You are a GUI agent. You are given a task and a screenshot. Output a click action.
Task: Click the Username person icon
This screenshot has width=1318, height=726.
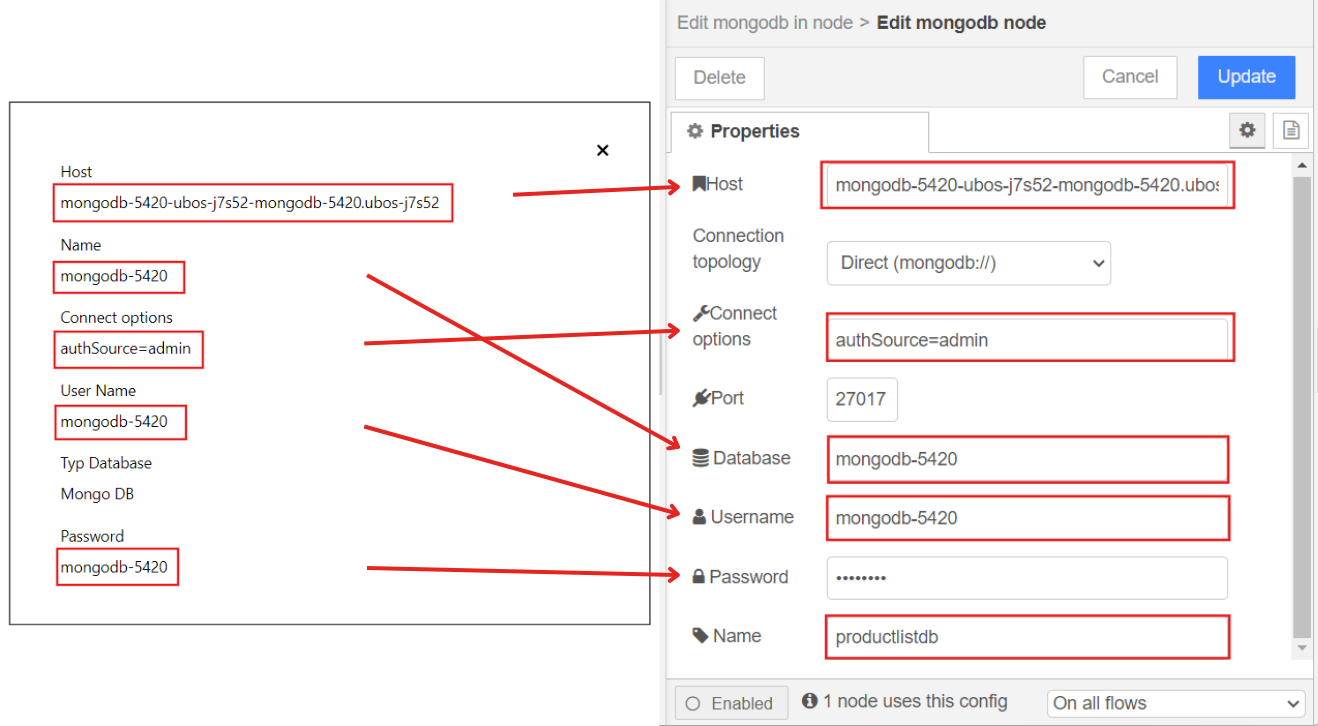tap(699, 516)
